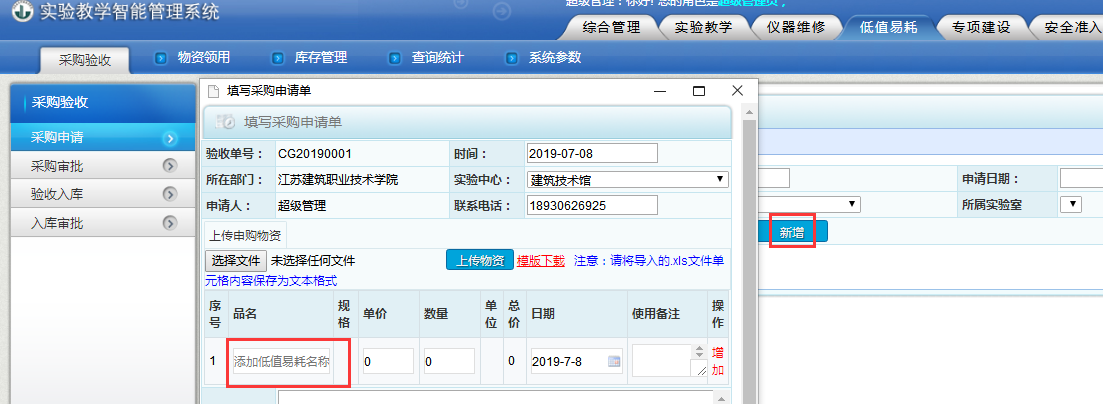Maximize the 填写采购申请单 dialog

pyautogui.click(x=699, y=91)
